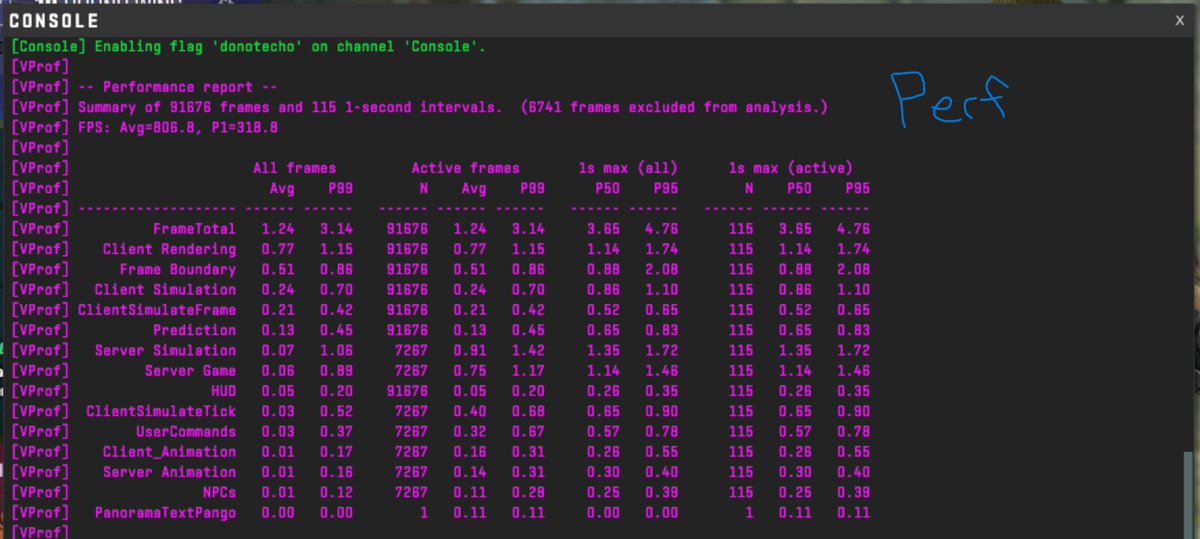Viewport: 1200px width, 539px height.
Task: Click the 'N' subheader under Active frames
Action: (x=423, y=189)
